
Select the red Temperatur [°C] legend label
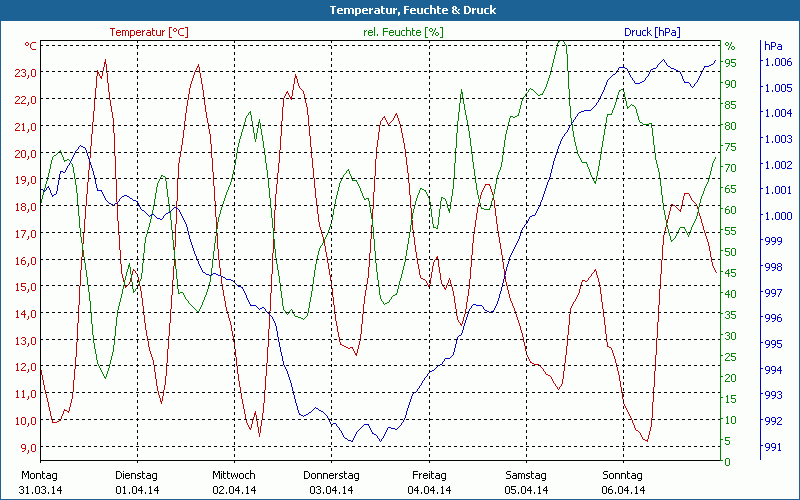tap(149, 32)
